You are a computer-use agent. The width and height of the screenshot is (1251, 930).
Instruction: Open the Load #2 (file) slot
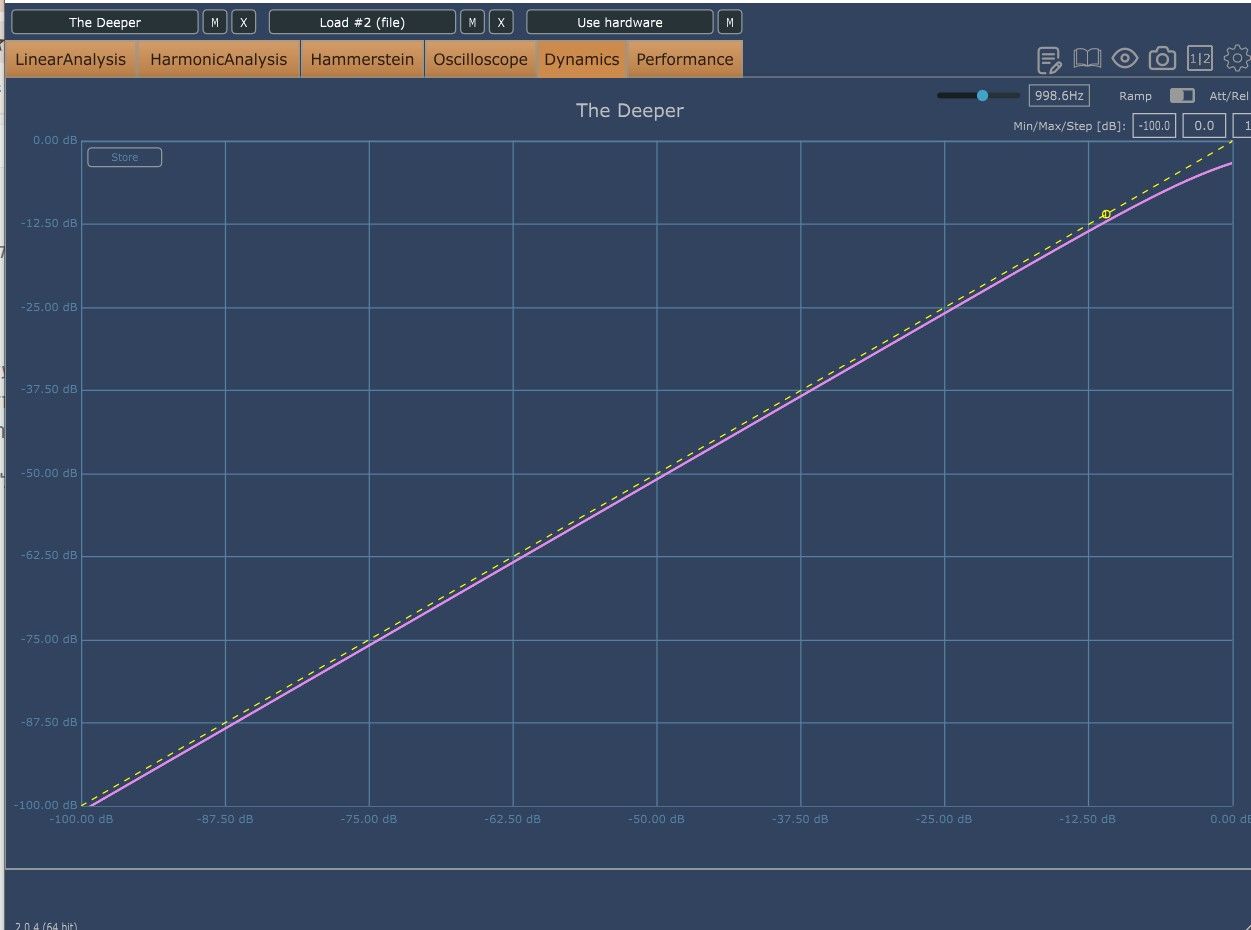click(362, 22)
